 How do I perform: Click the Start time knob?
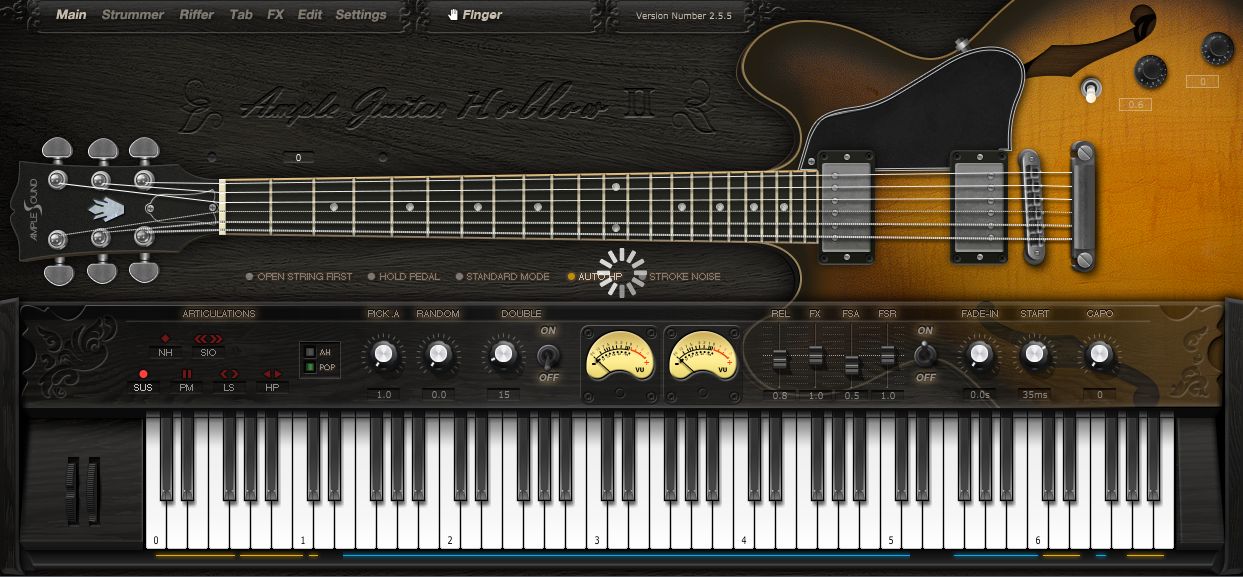(x=1035, y=354)
